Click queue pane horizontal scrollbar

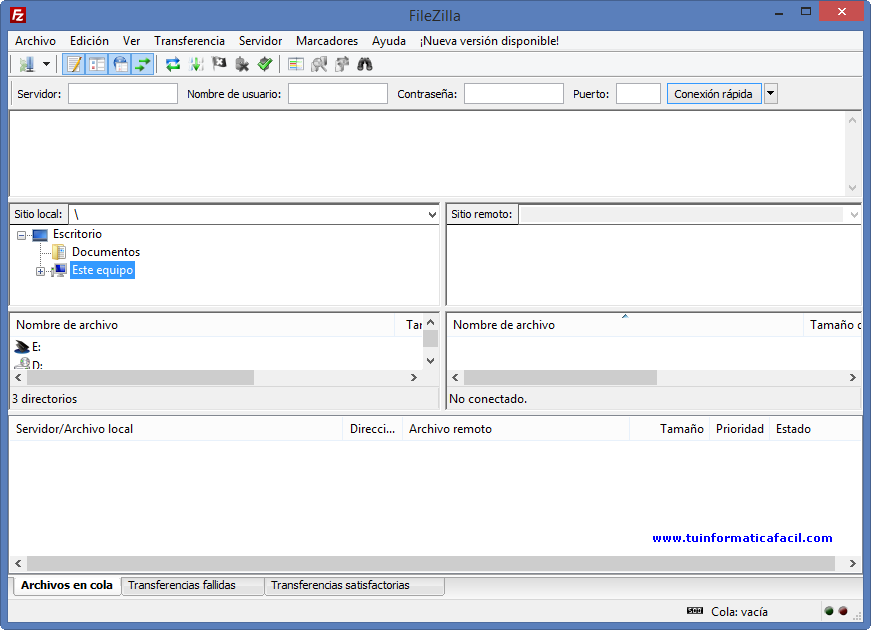tap(431, 563)
